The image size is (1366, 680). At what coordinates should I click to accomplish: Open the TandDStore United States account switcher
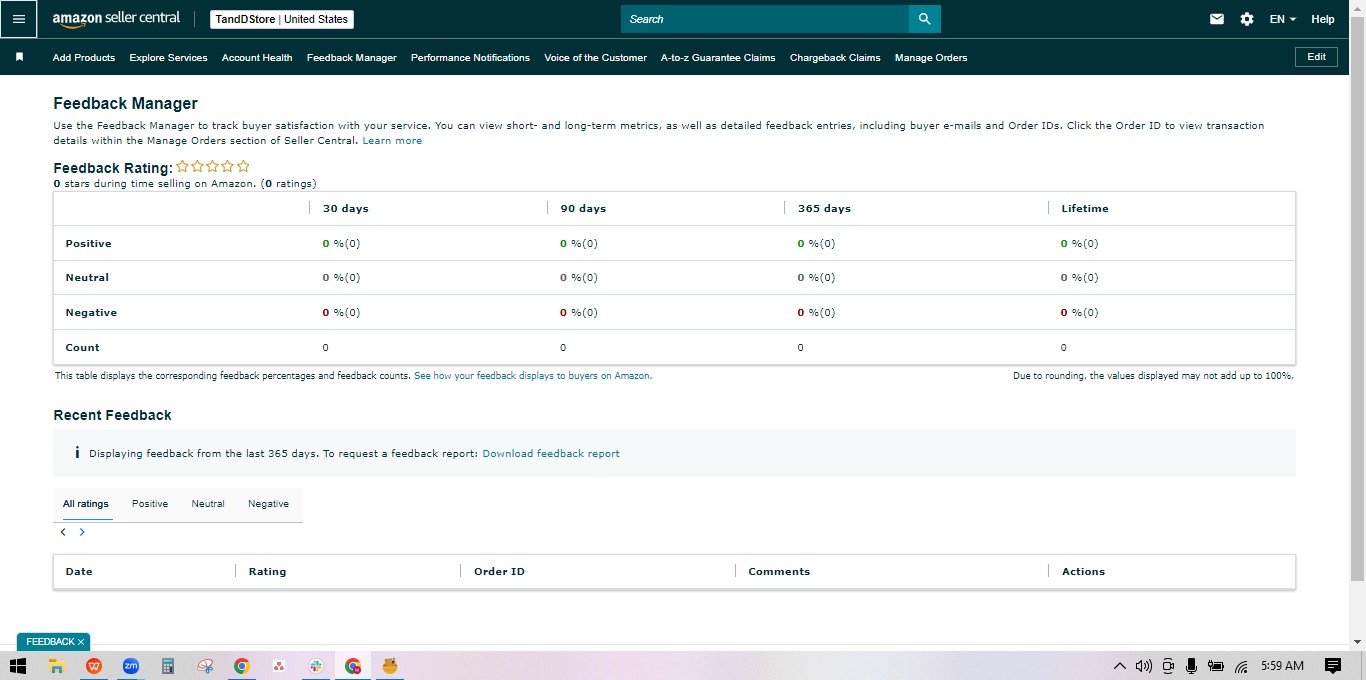(x=282, y=19)
